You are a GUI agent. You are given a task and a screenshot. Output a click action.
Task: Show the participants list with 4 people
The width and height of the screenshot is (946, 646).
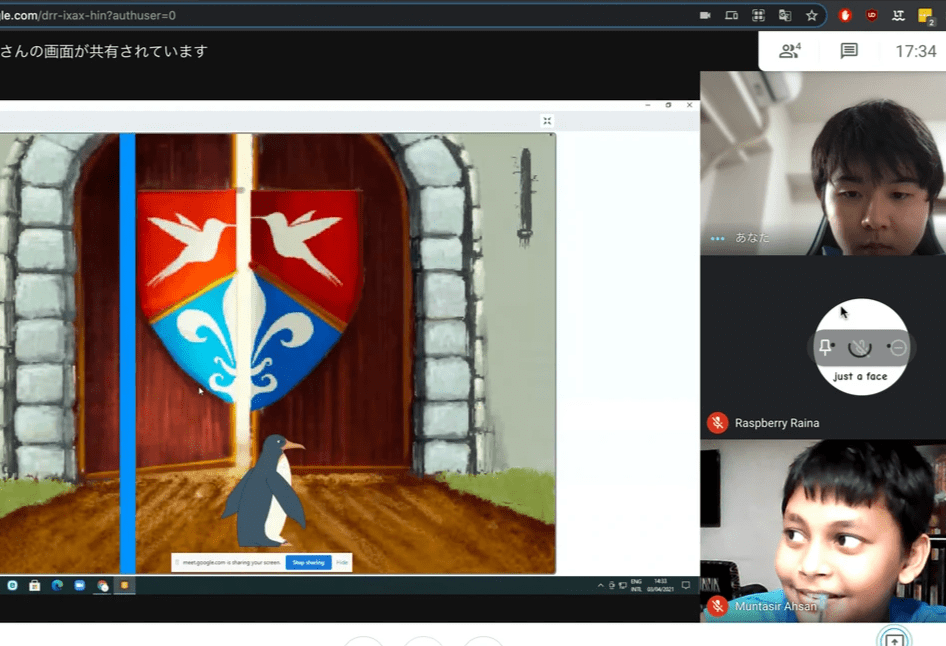pyautogui.click(x=790, y=51)
